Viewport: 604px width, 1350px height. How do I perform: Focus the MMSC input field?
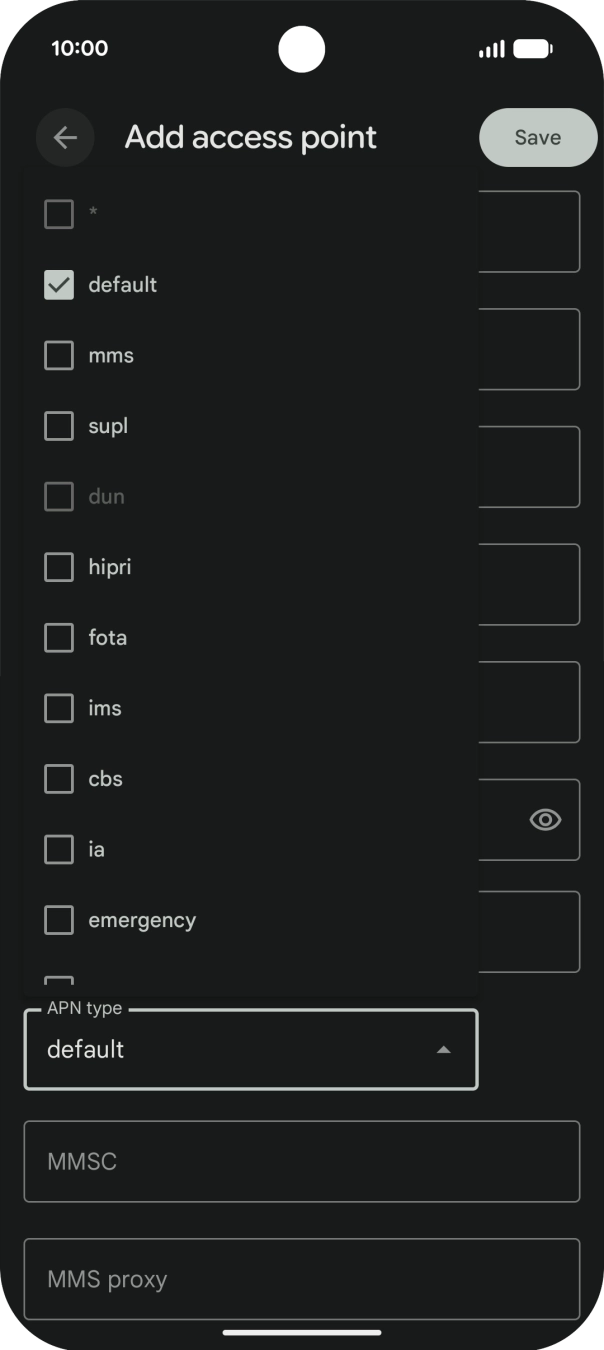tap(302, 1162)
